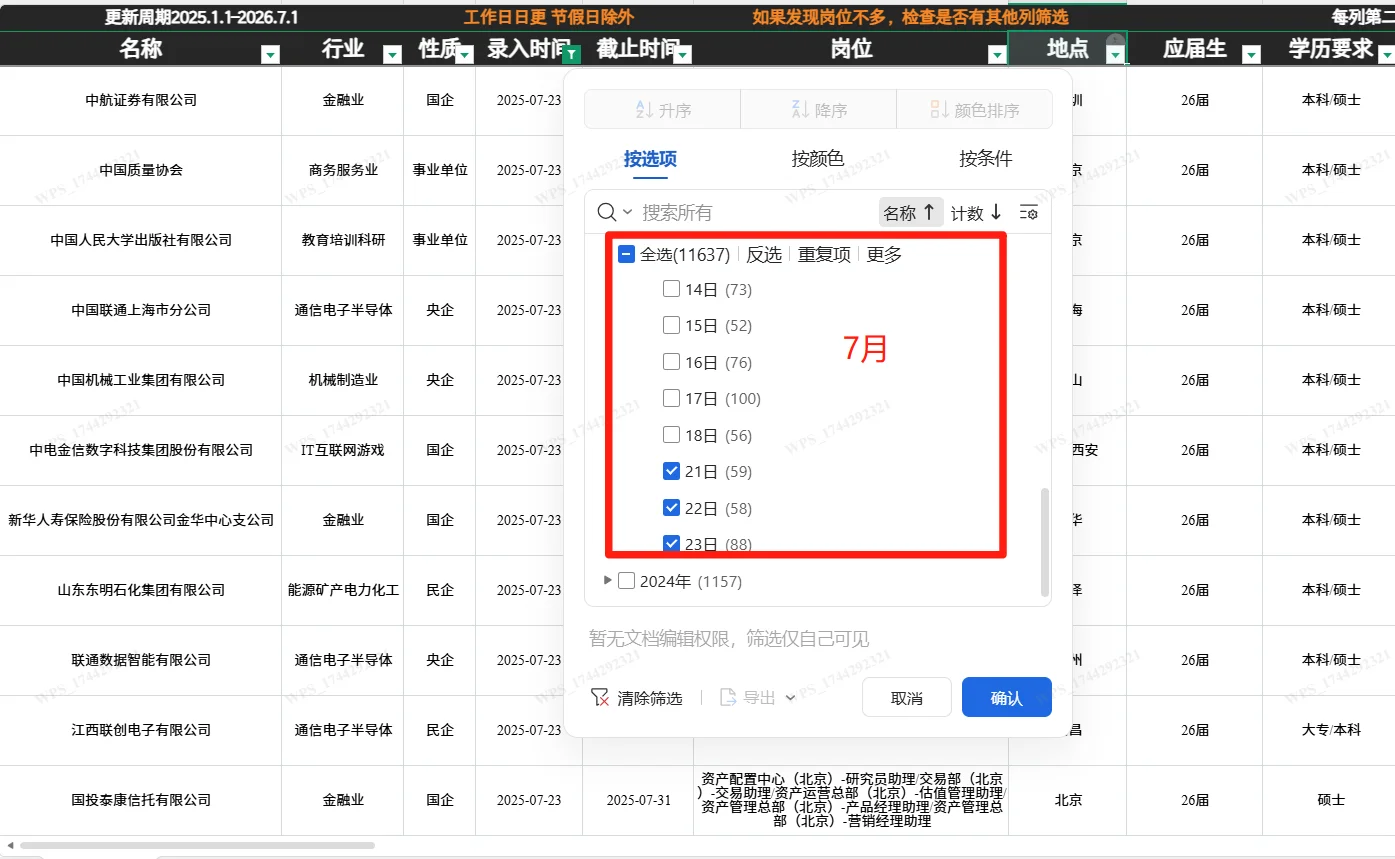1395x859 pixels.
Task: Select cell 中国联通上海市分公司
Action: point(141,310)
